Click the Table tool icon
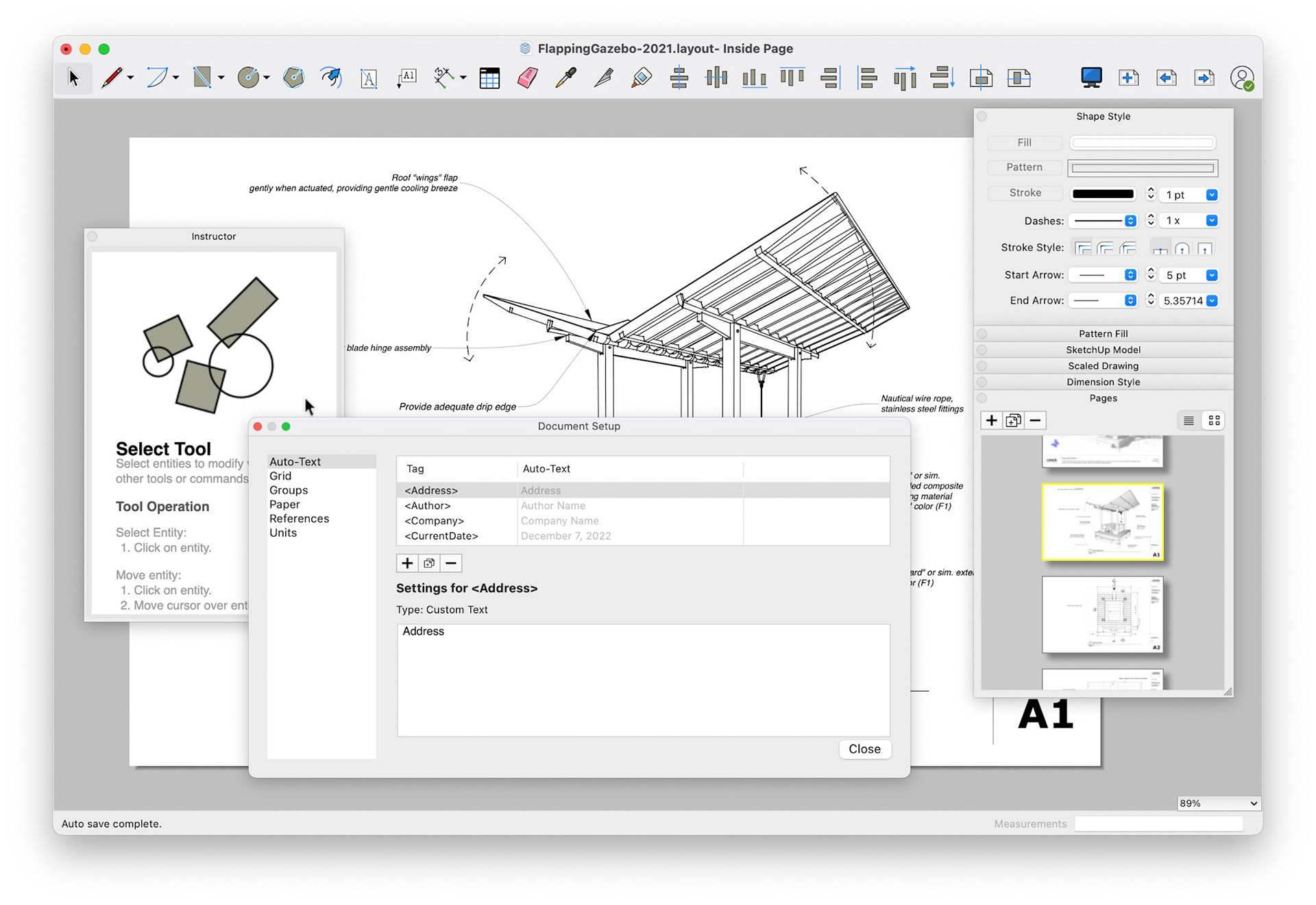 (x=489, y=77)
